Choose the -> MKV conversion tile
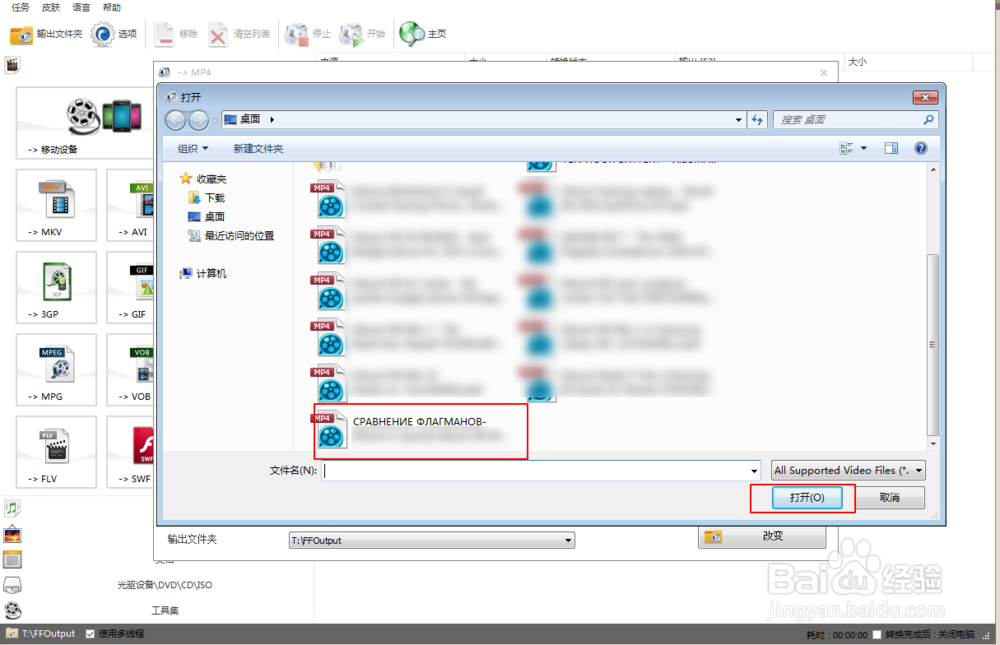Screen dimensions: 1000x645 tap(56, 205)
